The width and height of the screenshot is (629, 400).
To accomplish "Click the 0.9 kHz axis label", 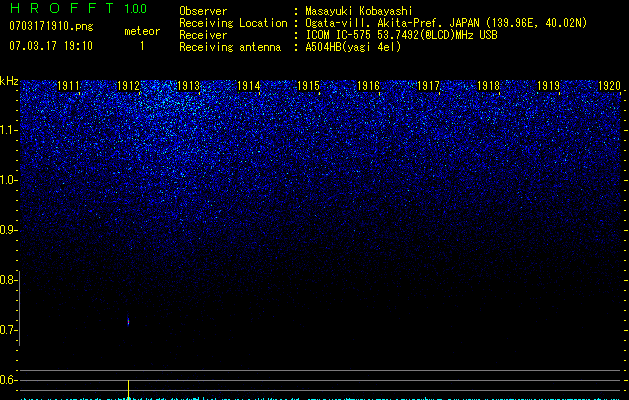I will pos(9,230).
